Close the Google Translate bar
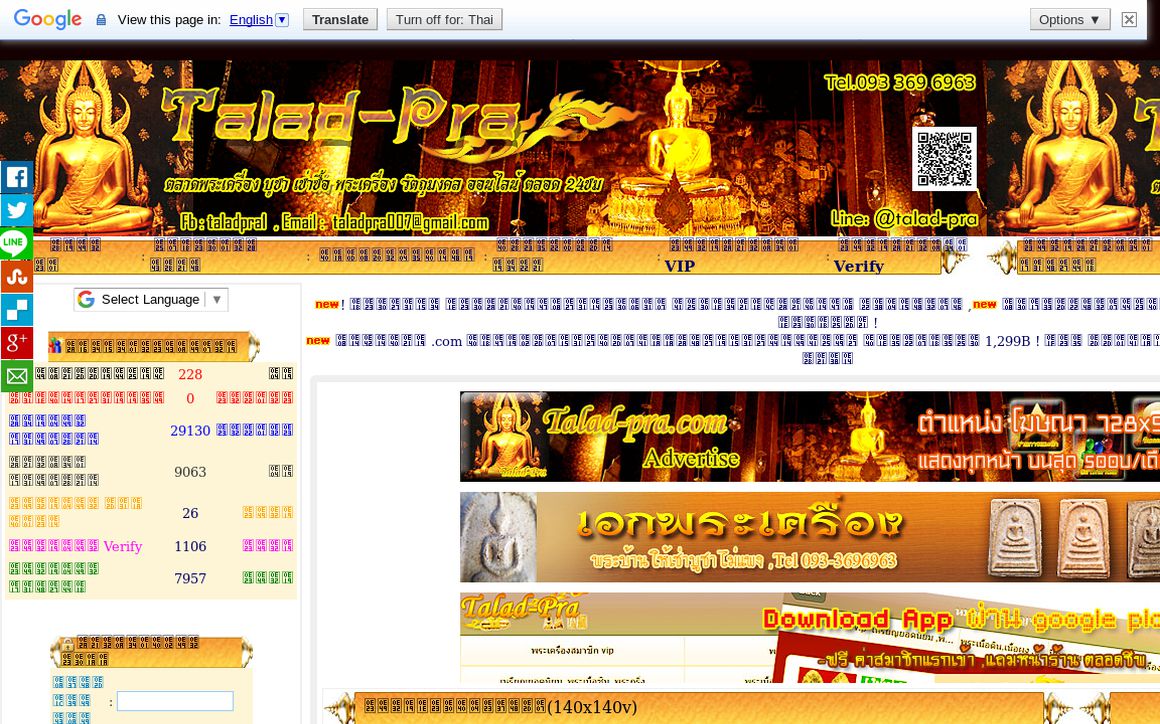The width and height of the screenshot is (1160, 724). coord(1129,19)
